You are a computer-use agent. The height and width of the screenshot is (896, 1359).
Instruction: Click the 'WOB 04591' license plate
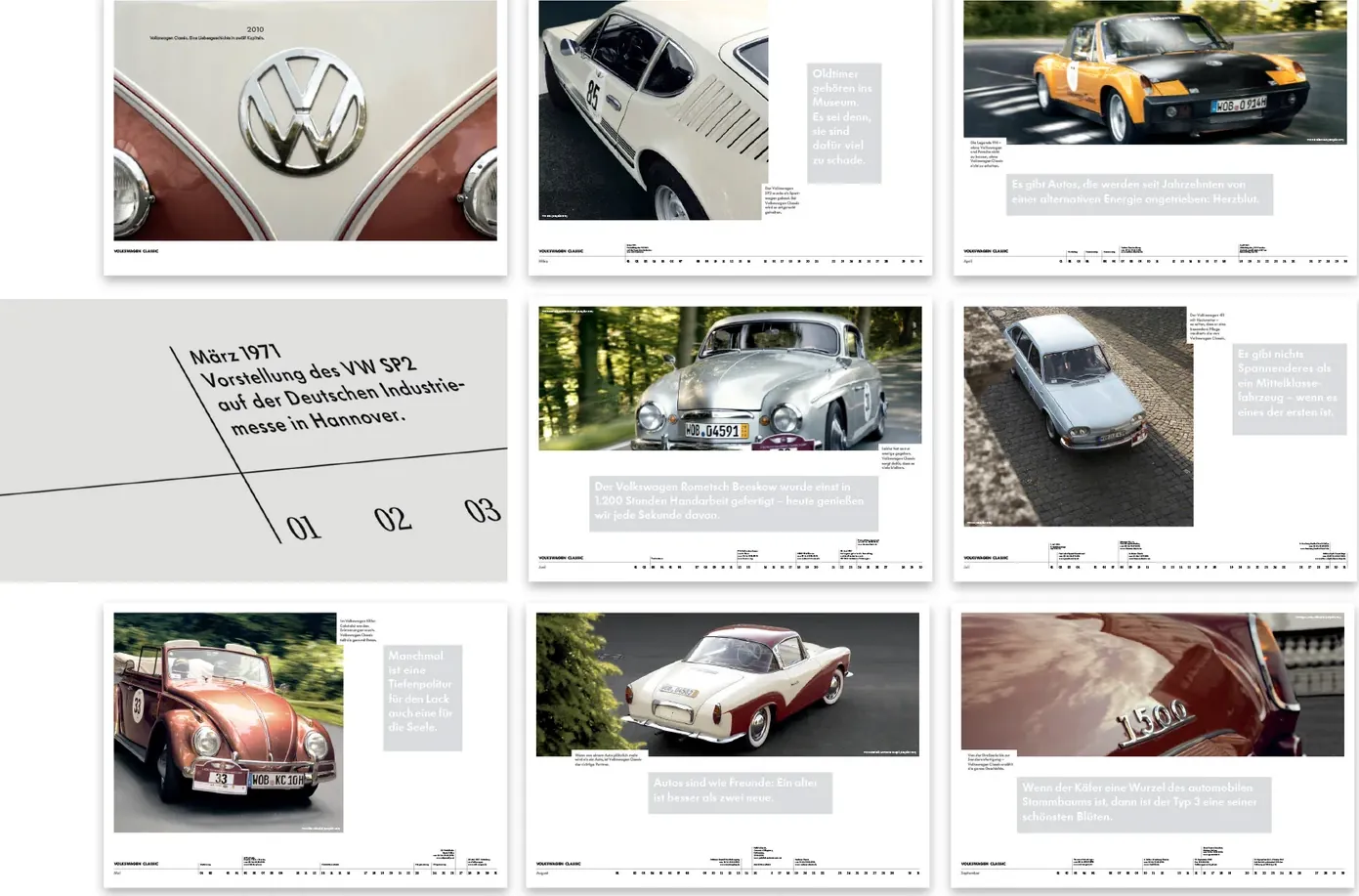tap(715, 431)
